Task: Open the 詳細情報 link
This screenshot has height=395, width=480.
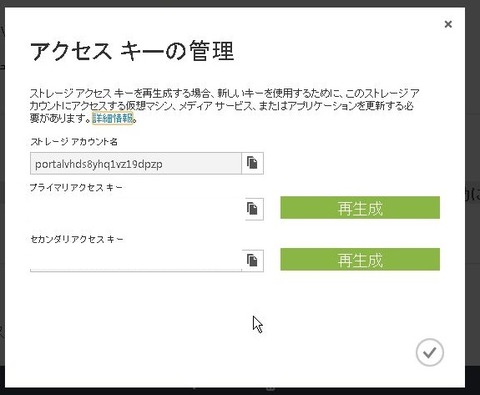Action: tap(113, 118)
